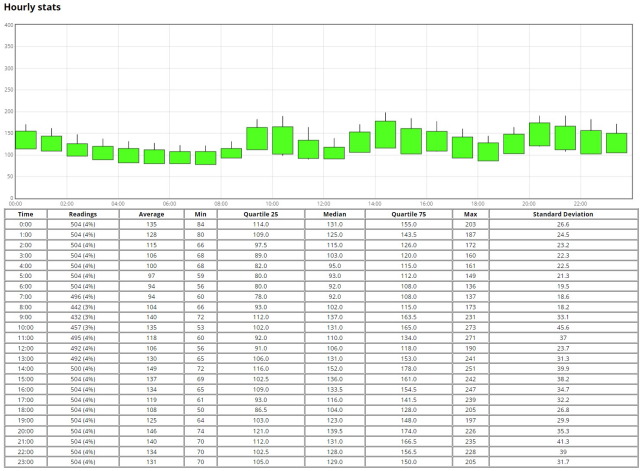640x471 pixels.
Task: Click the 12:00 time cell in table
Action: coord(25,348)
